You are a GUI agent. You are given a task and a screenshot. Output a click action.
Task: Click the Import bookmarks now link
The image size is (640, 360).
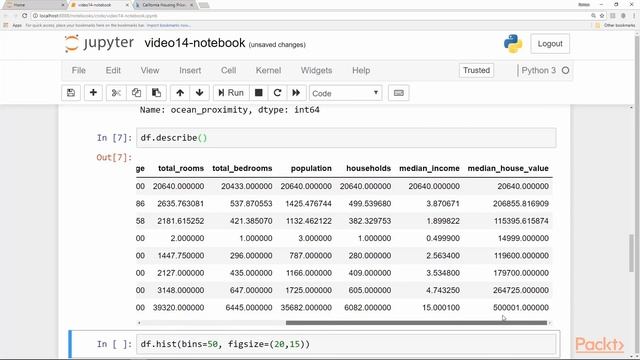pos(169,25)
